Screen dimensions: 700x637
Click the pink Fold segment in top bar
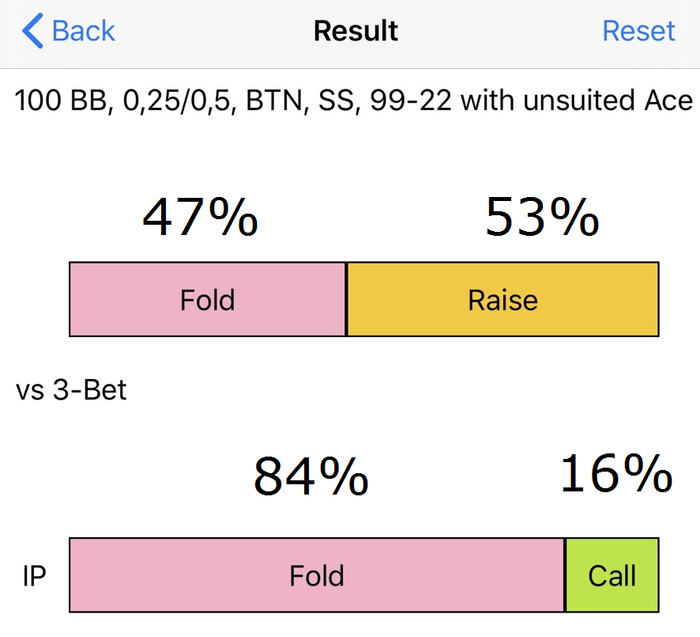pyautogui.click(x=208, y=299)
